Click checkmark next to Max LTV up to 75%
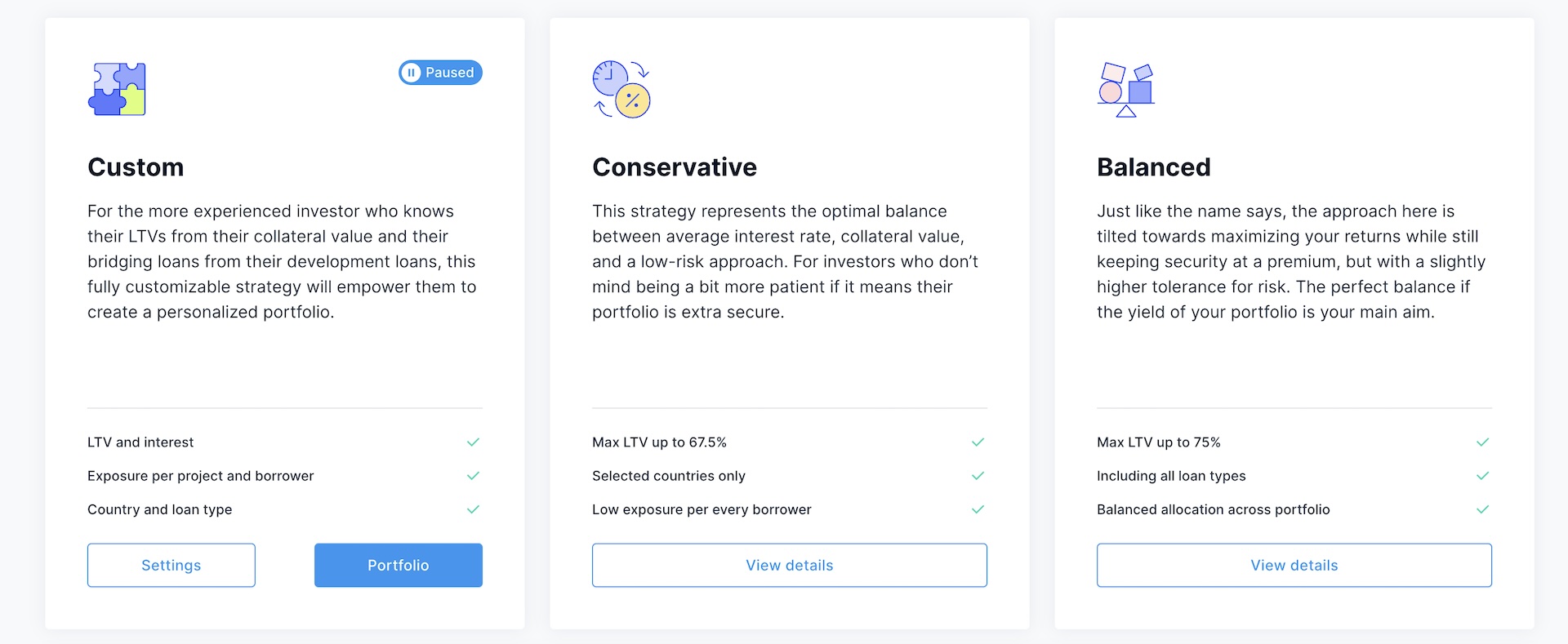 pos(1482,442)
